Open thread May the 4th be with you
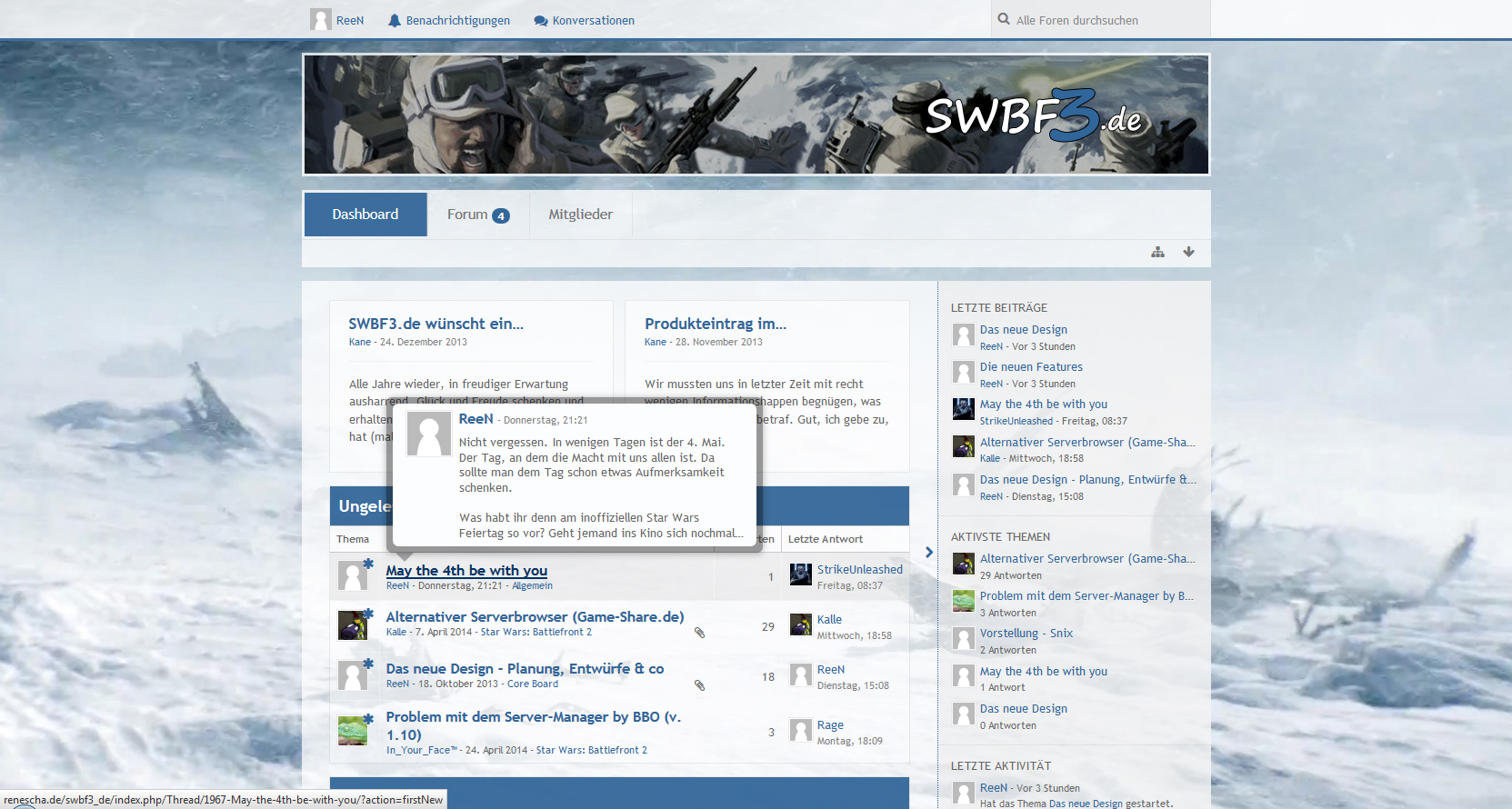The image size is (1512, 809). click(x=466, y=570)
